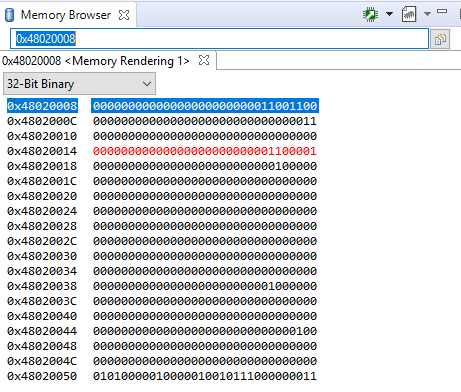
Task: Minimize the Memory Browser view
Action: [x=442, y=11]
